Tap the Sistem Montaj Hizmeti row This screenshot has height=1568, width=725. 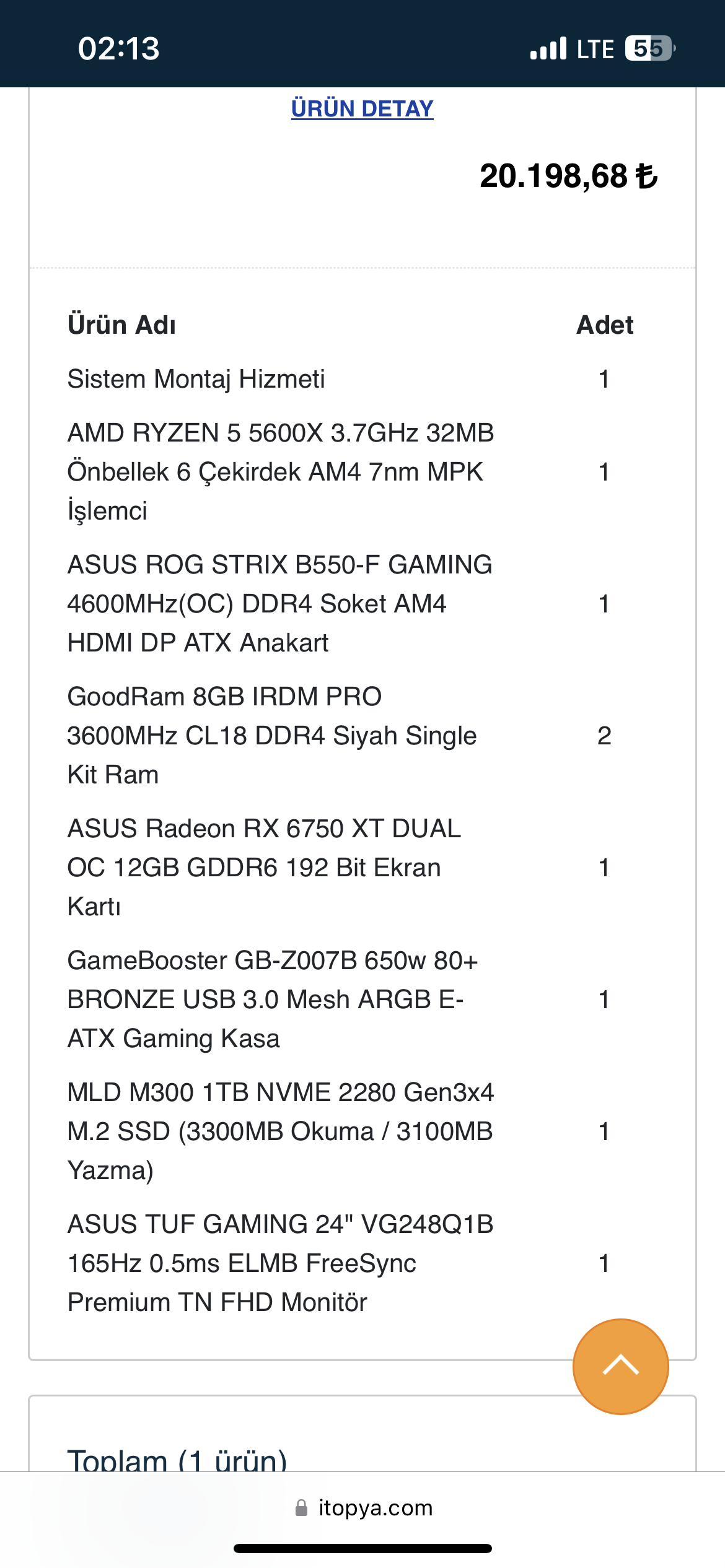(x=196, y=379)
